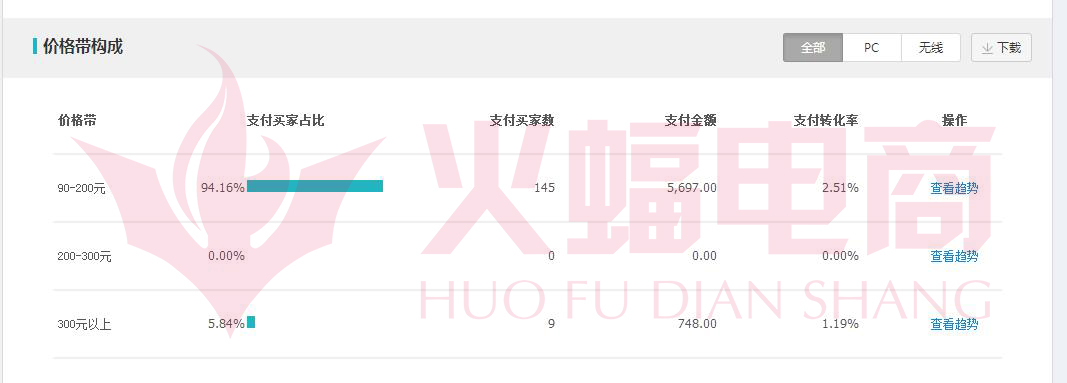
Task: Click the 操作 column header
Action: pyautogui.click(x=954, y=120)
